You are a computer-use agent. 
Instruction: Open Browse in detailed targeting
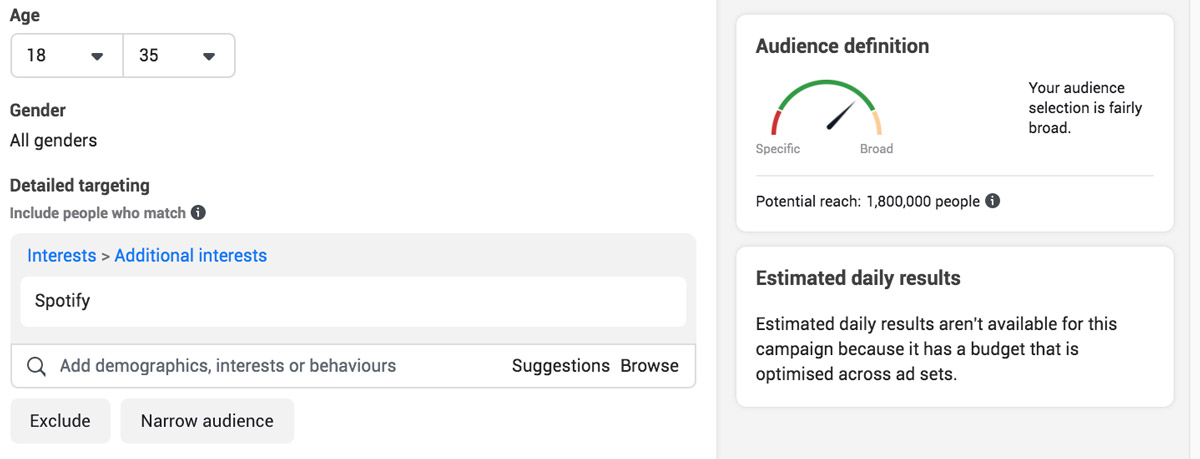[x=650, y=366]
